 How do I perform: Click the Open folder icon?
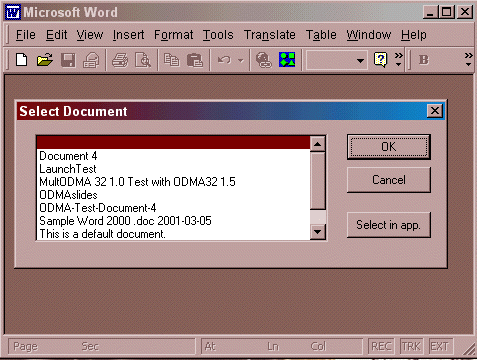coord(45,60)
